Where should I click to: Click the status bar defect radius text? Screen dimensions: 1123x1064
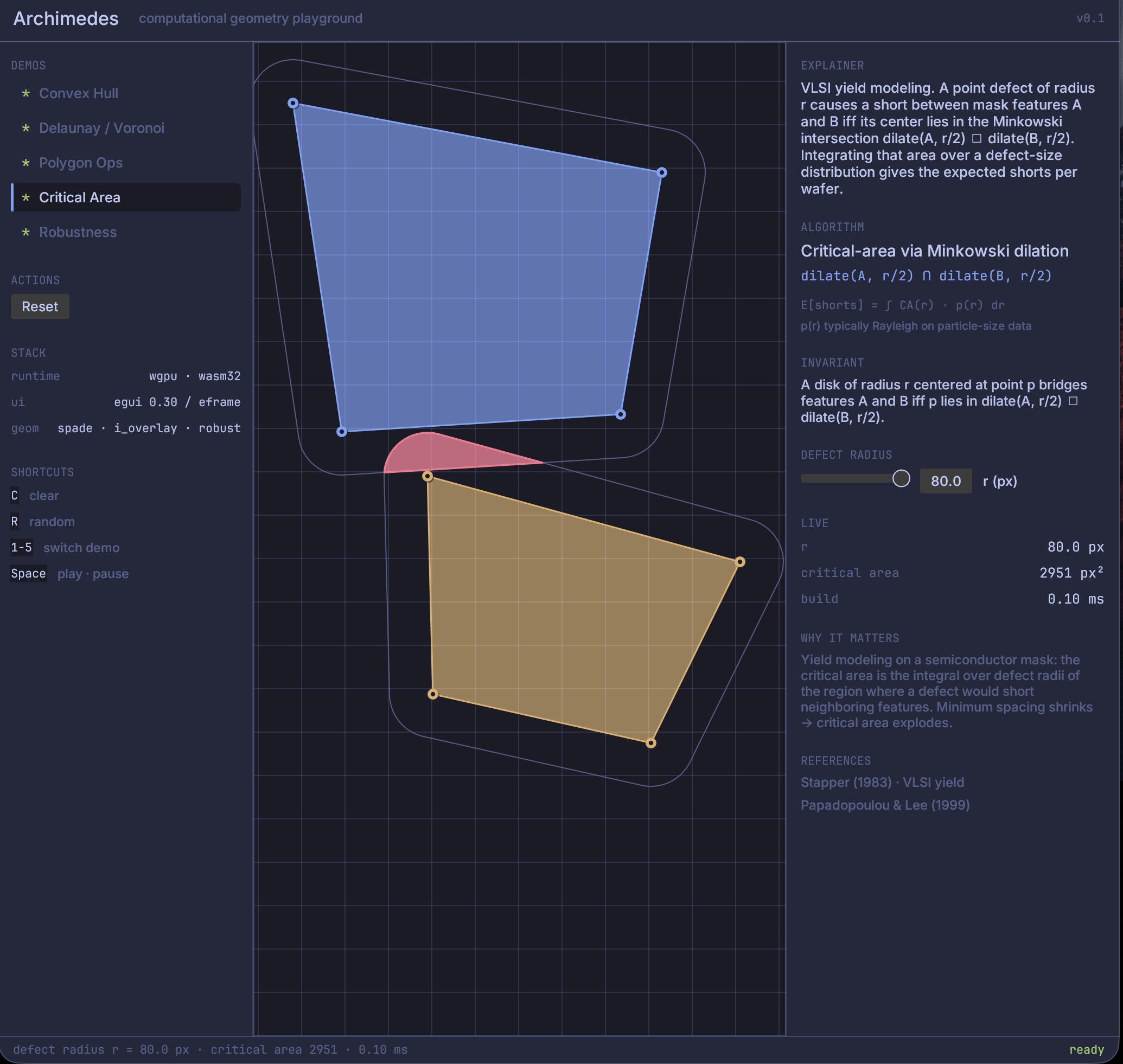pyautogui.click(x=210, y=1050)
